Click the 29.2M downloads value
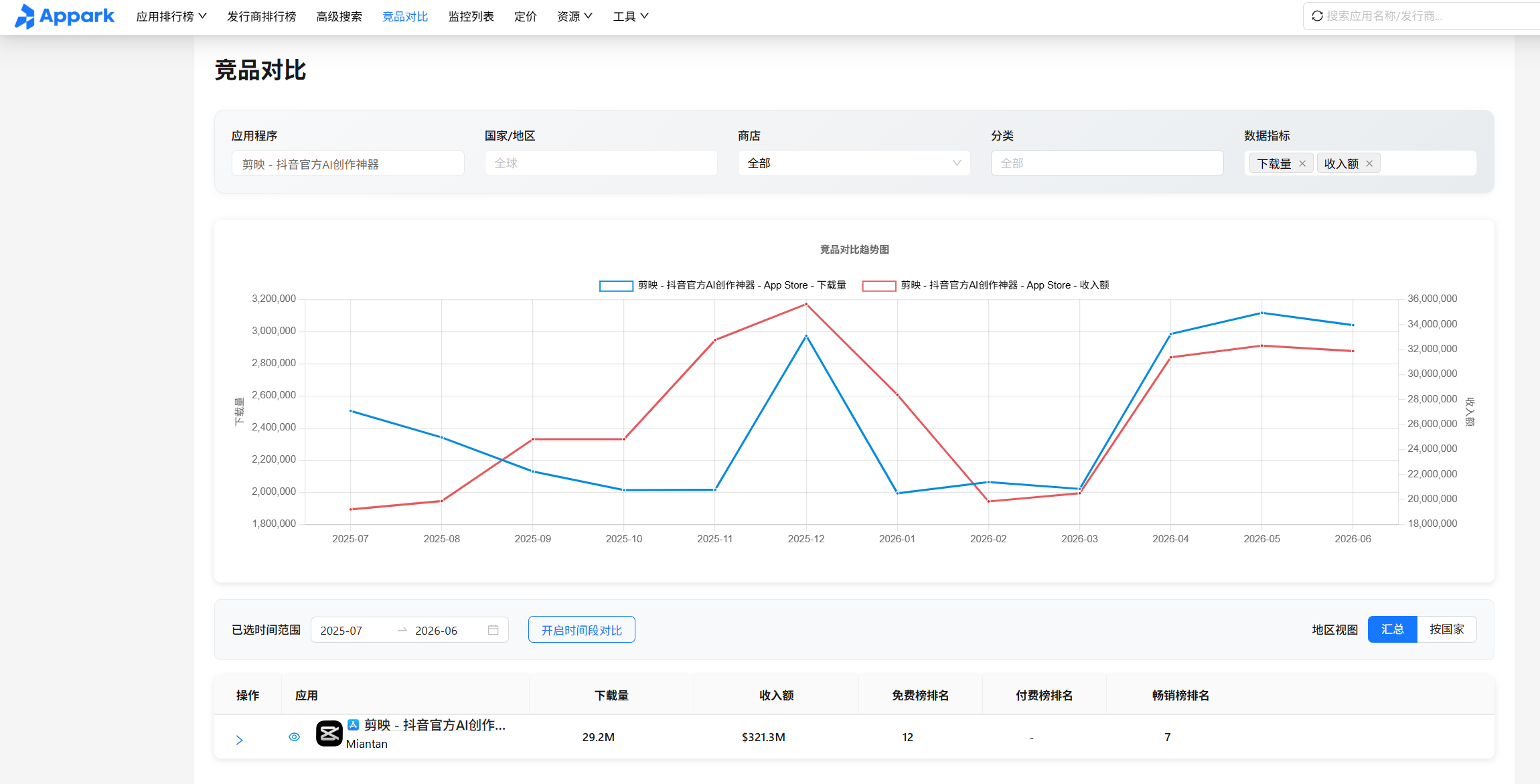Screen dimensions: 1540x784 pos(598,737)
